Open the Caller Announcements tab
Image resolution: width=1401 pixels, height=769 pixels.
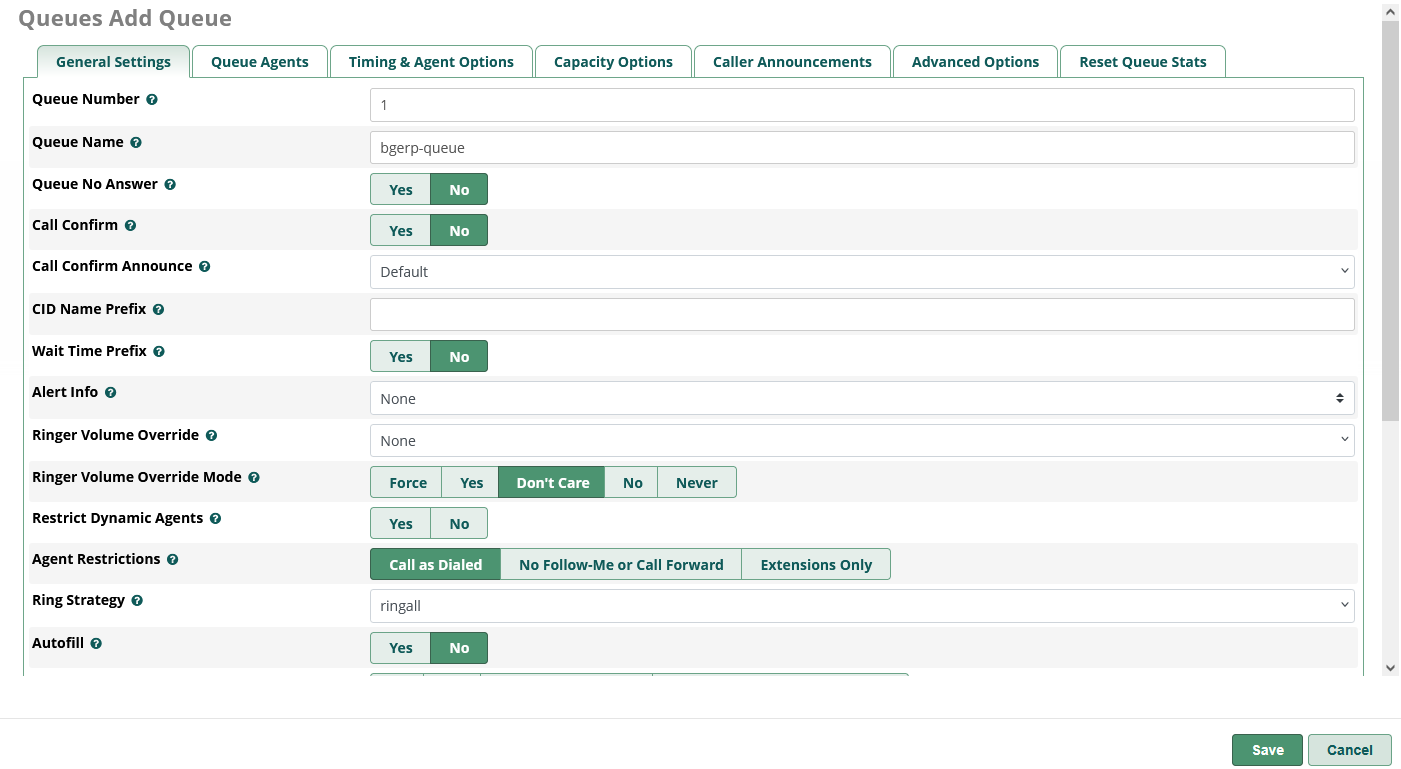pyautogui.click(x=791, y=62)
